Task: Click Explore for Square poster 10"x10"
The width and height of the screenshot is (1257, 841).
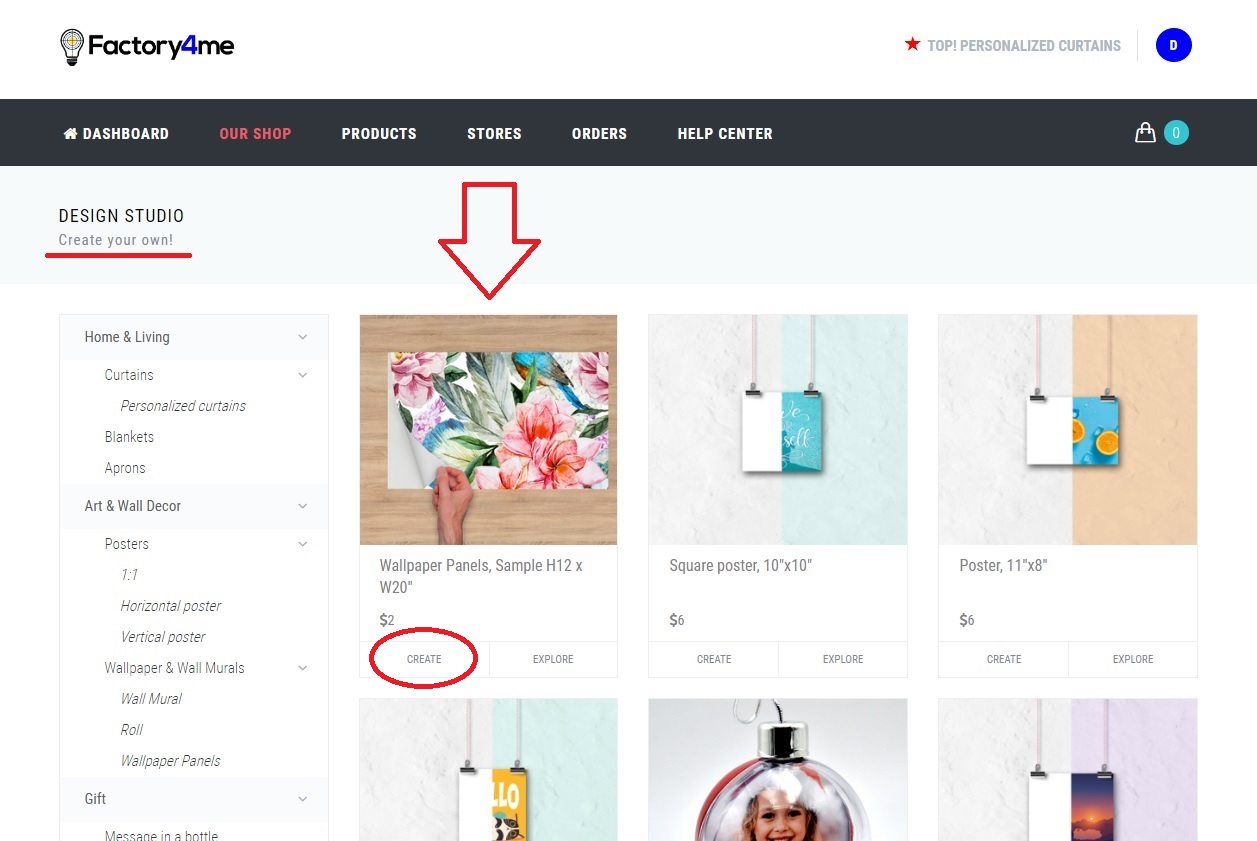Action: click(x=843, y=659)
